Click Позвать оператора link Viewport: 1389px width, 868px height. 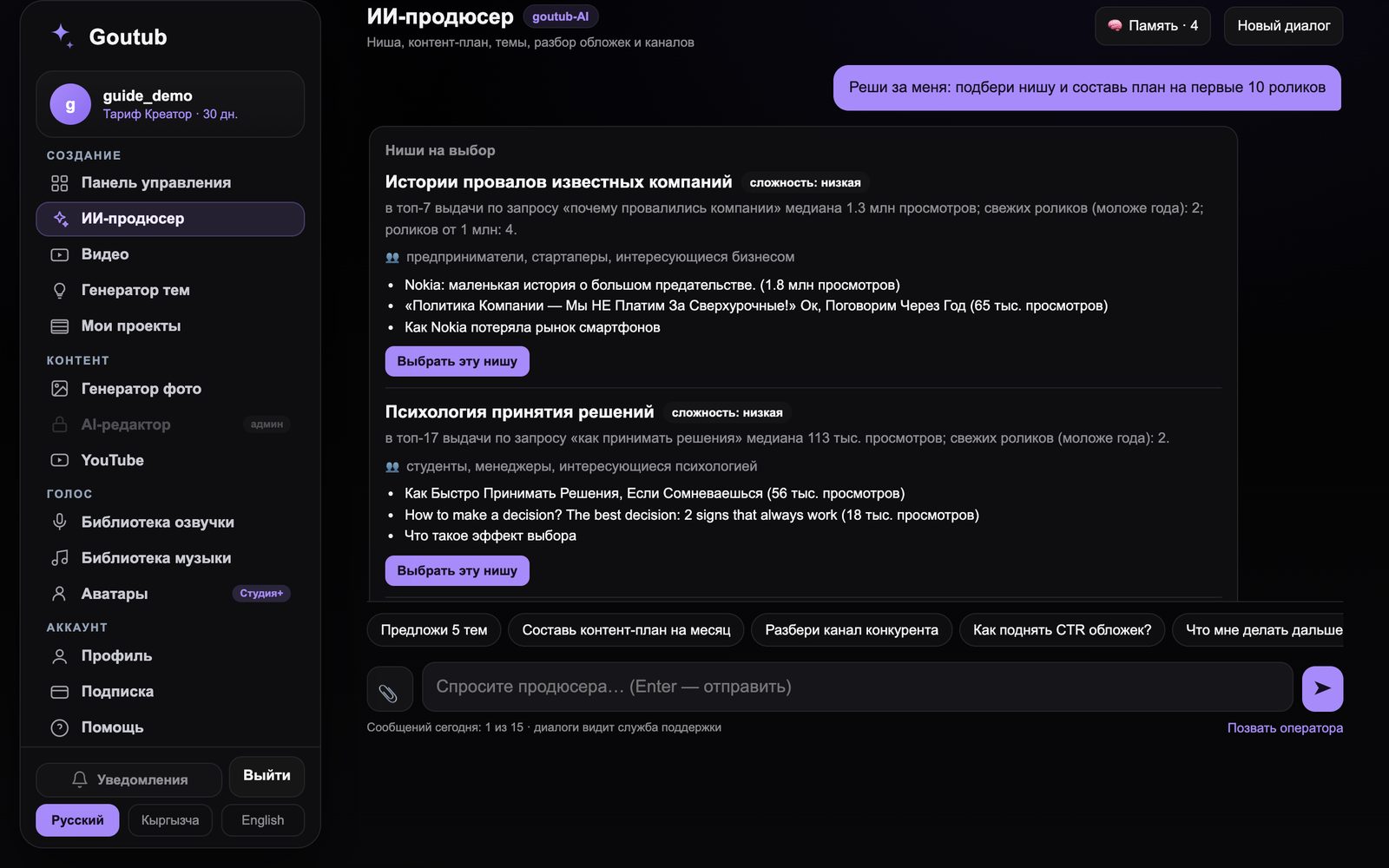[x=1285, y=727]
